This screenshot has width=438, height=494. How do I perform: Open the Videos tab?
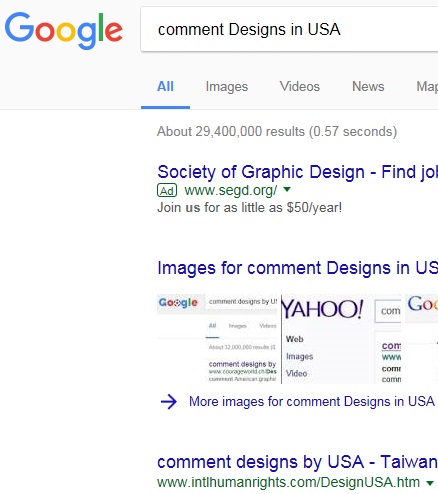coord(300,87)
